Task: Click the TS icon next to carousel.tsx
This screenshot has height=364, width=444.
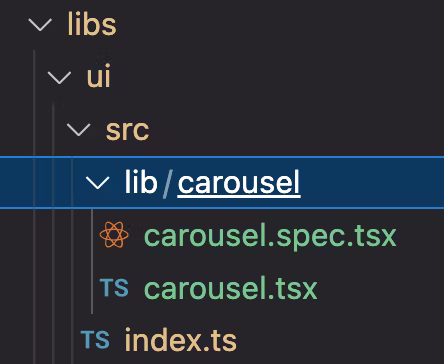Action: (x=114, y=288)
